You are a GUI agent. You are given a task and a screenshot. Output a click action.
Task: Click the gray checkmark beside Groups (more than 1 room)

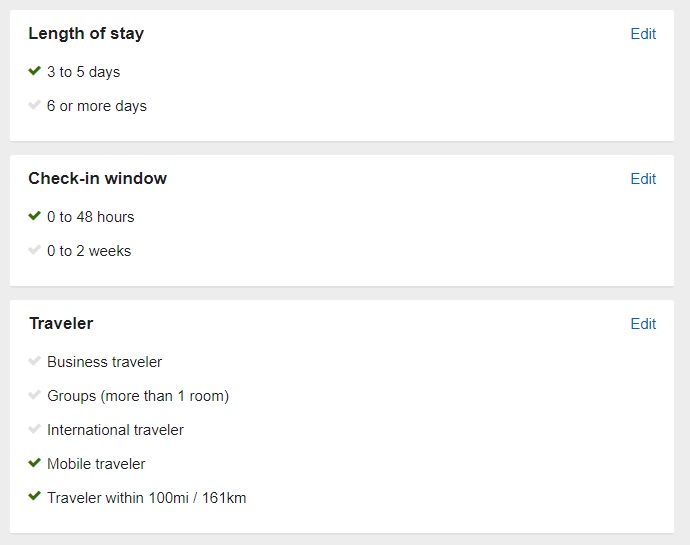click(34, 394)
